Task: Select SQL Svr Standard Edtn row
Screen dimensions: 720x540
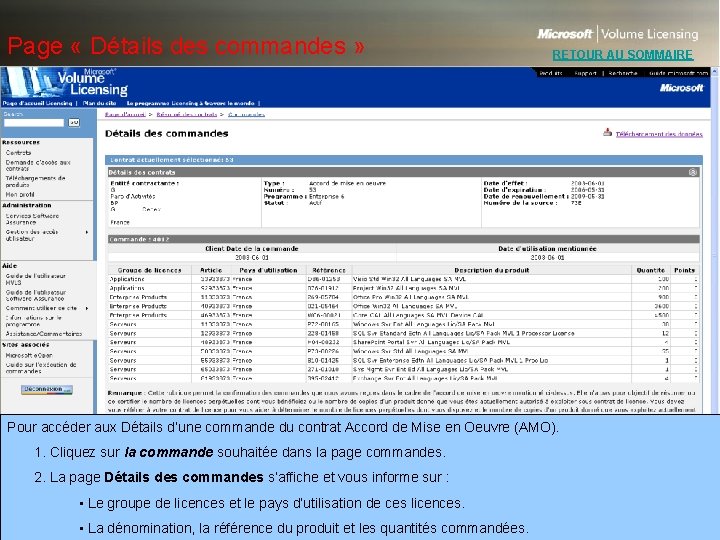Action: click(404, 333)
